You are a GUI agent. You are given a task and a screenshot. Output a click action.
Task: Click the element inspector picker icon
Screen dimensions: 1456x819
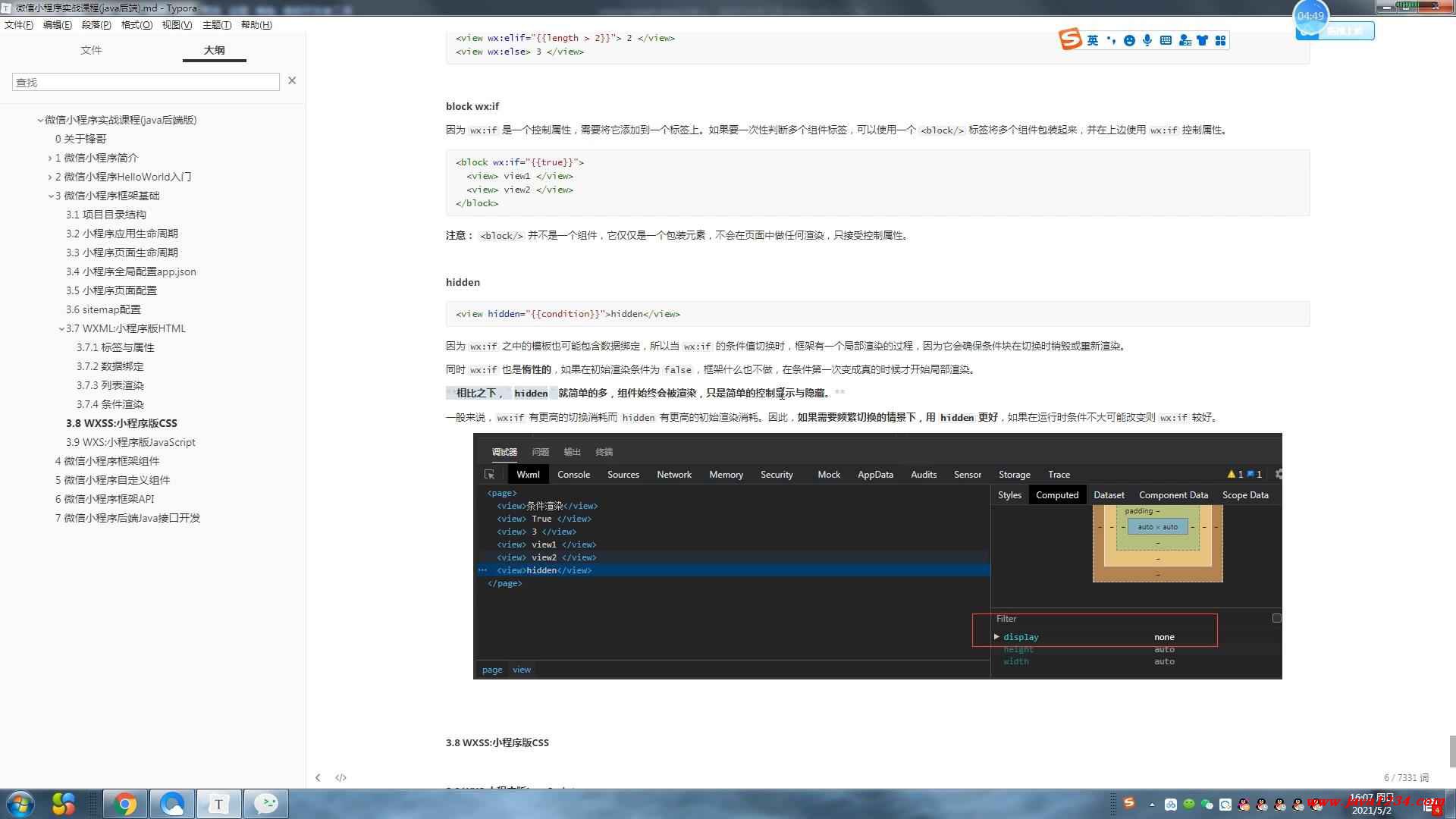[x=489, y=474]
